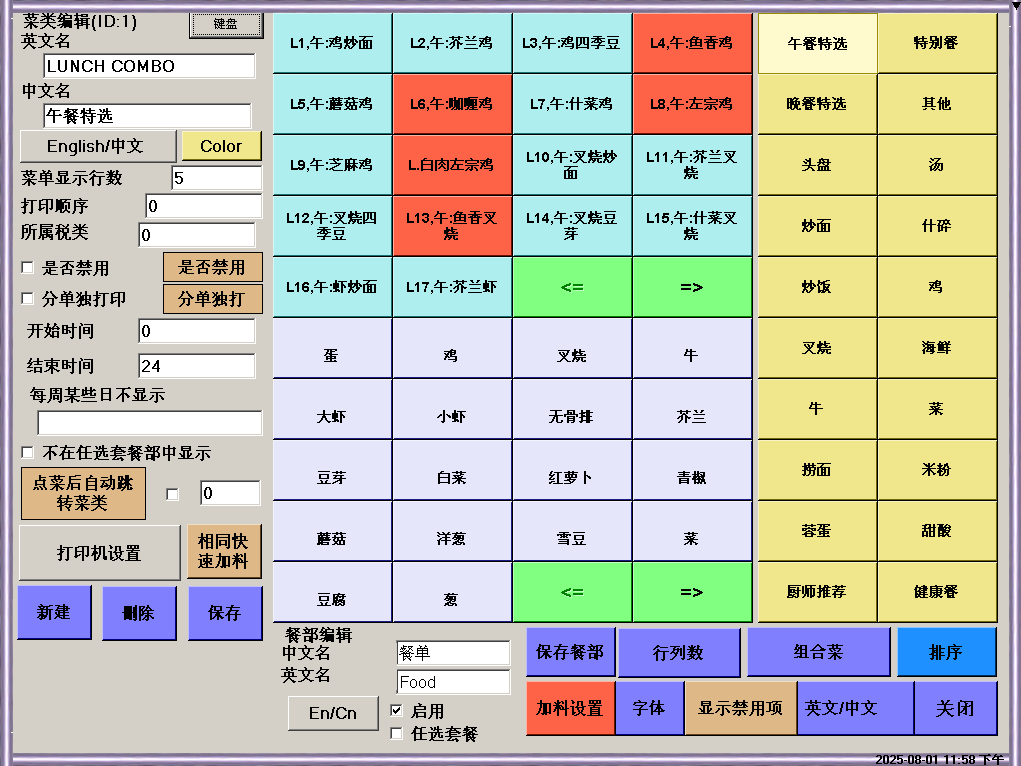Screen dimensions: 1021x766
Task: Enable the 分单独打印 checkbox
Action: 28,298
